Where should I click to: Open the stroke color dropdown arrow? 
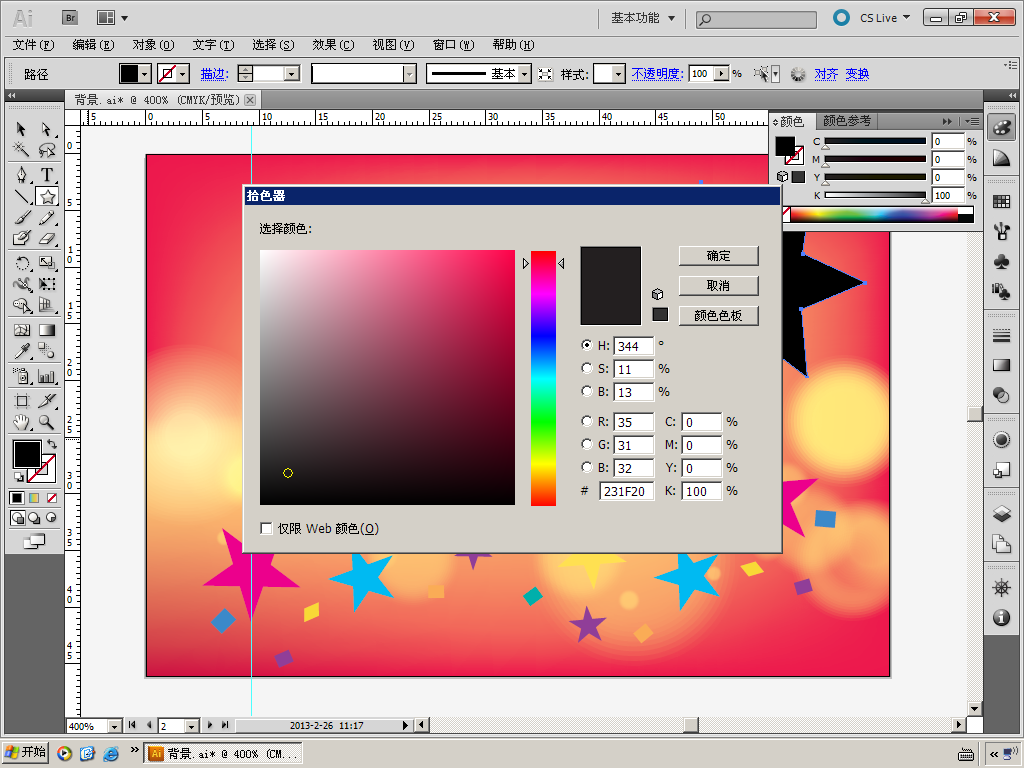coord(184,74)
